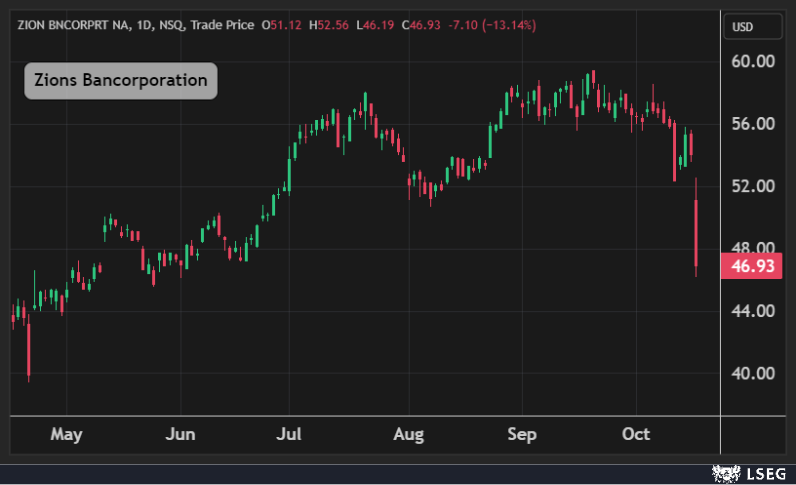Click the latest large red candlestick

click(696, 235)
